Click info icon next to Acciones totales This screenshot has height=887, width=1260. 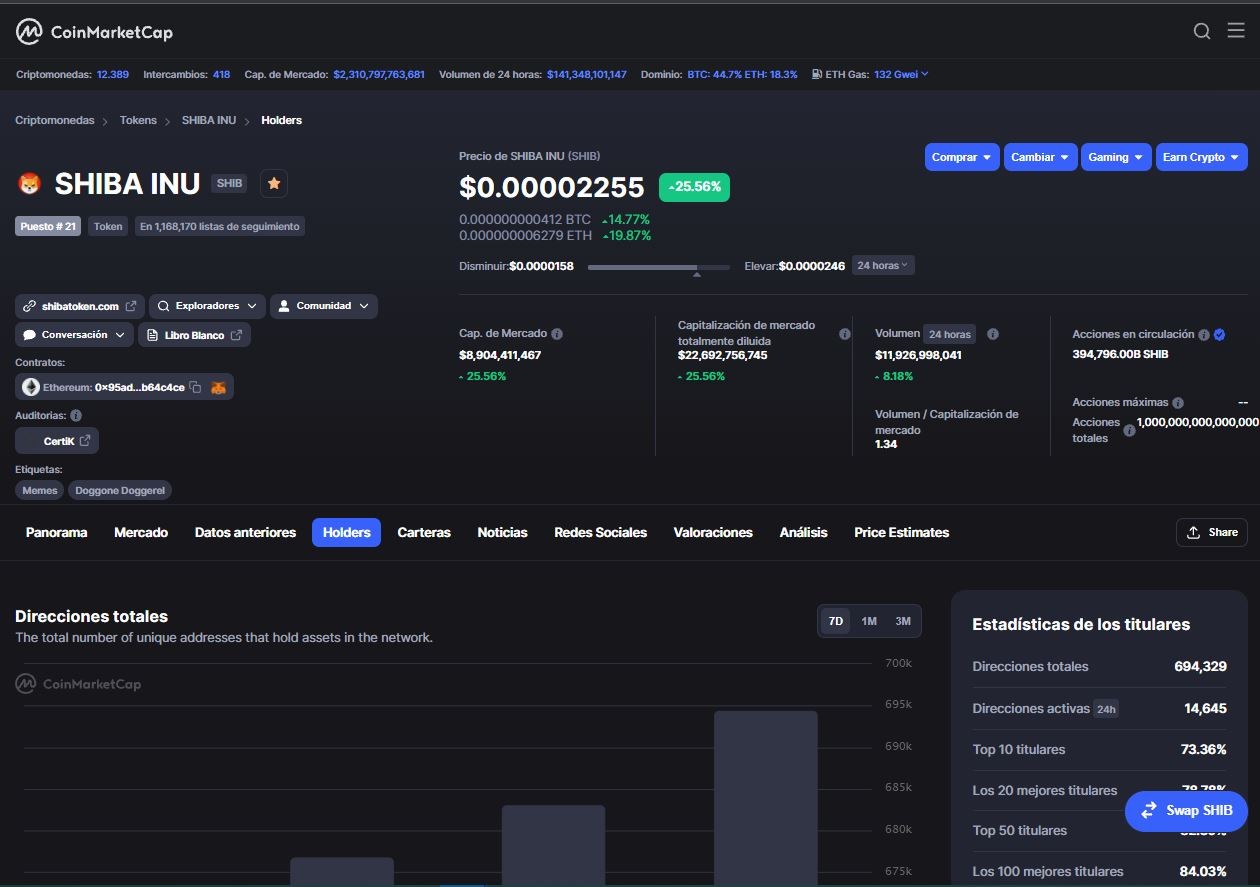point(1129,430)
